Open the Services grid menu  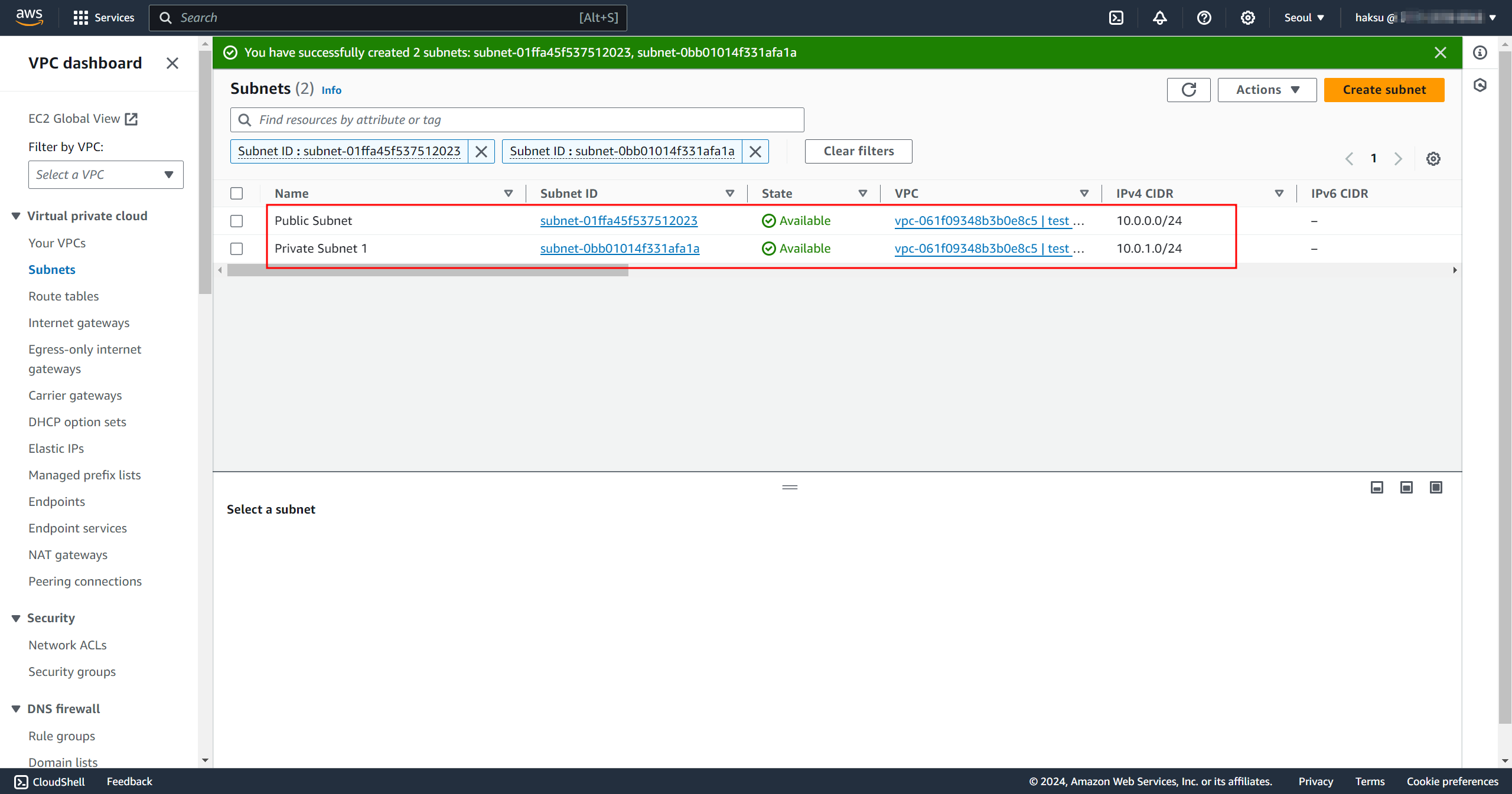[x=81, y=18]
